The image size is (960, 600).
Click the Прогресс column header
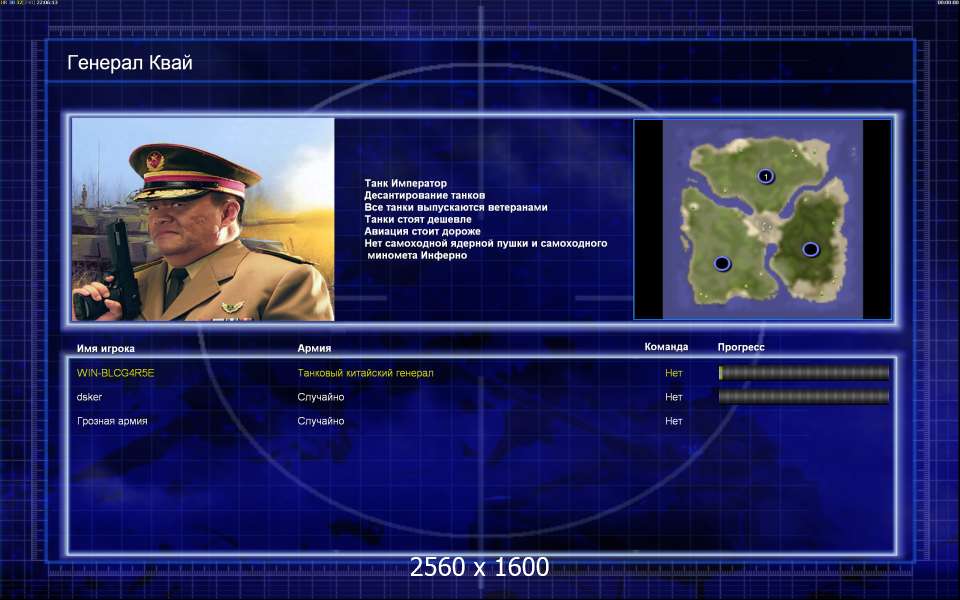click(x=741, y=347)
